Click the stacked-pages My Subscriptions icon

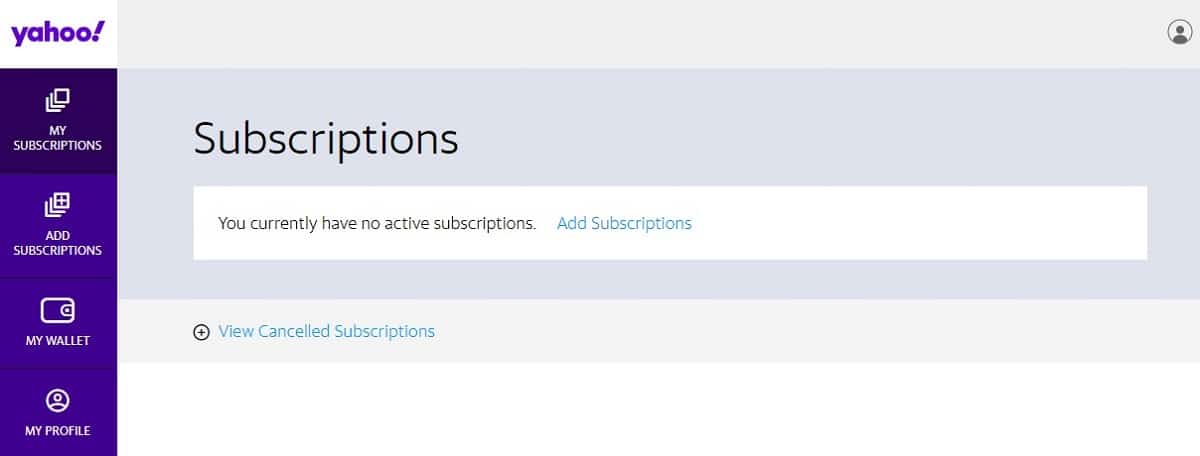(58, 101)
